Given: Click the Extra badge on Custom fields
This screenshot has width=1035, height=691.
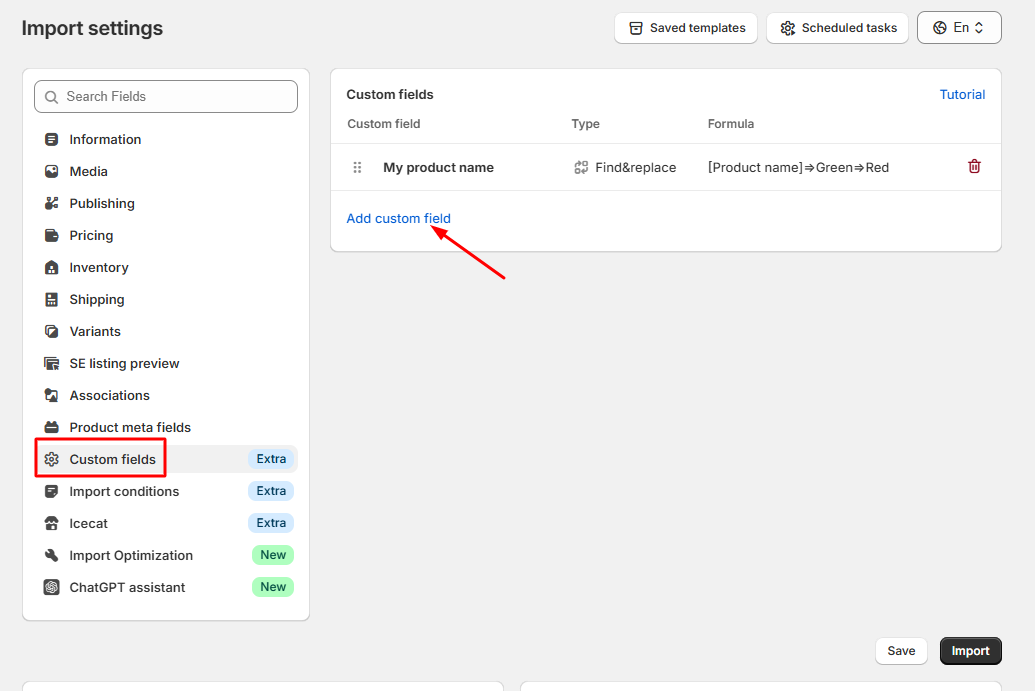Looking at the screenshot, I should (271, 459).
